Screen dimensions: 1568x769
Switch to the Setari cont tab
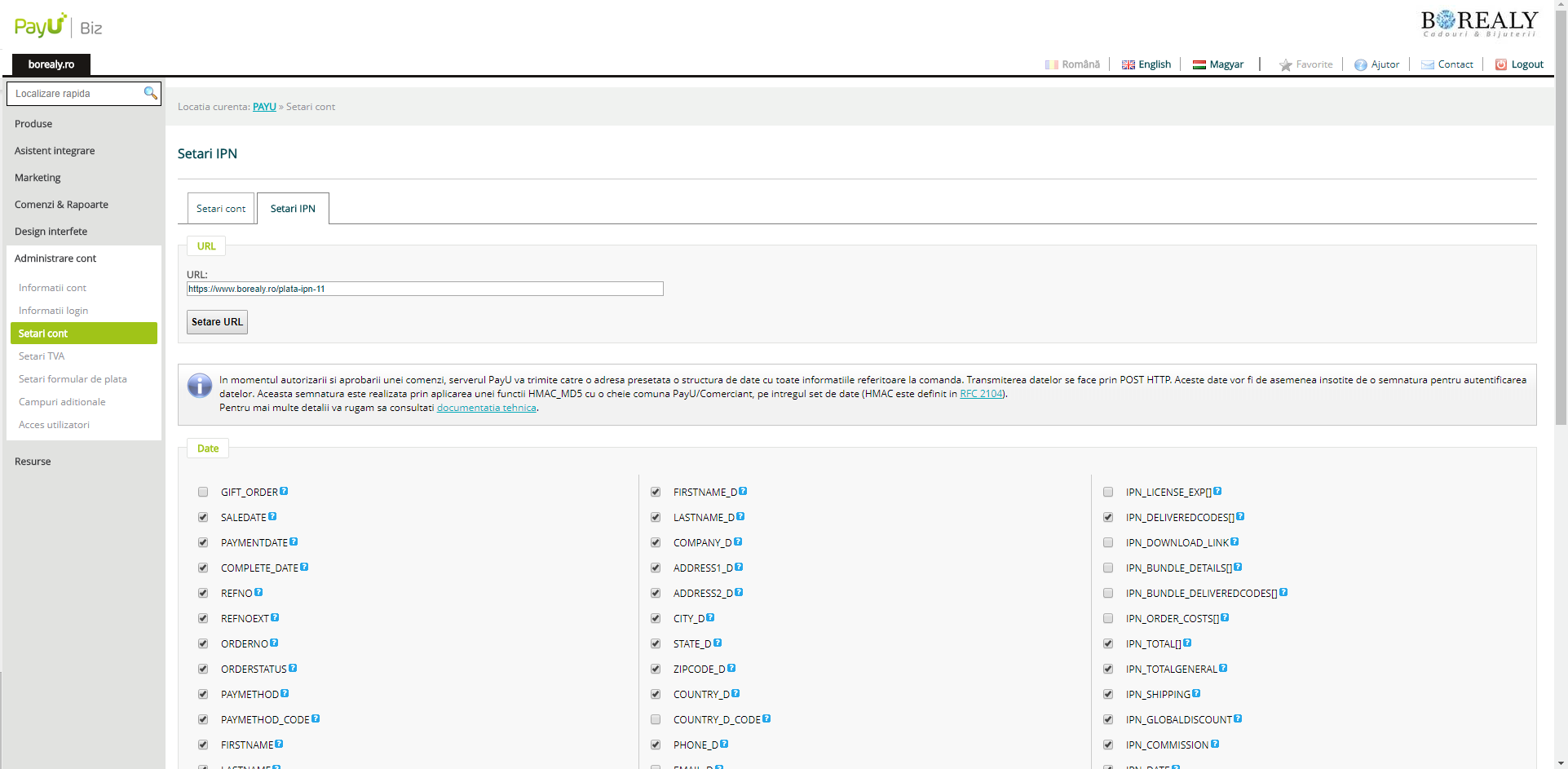pos(220,209)
